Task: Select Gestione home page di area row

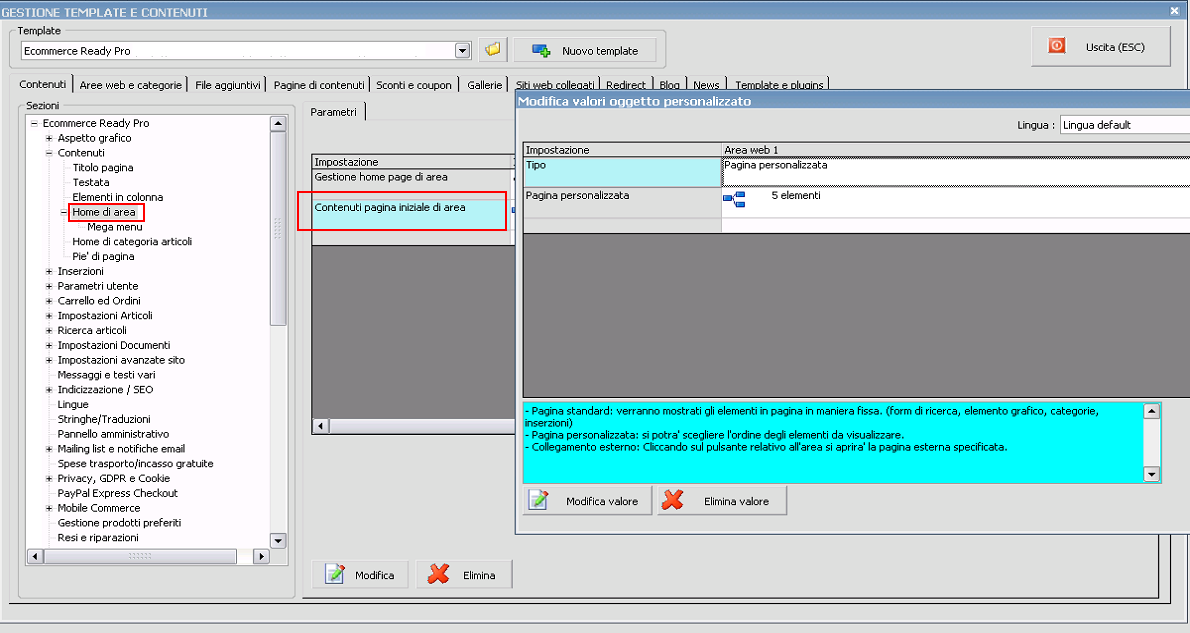Action: tap(411, 184)
